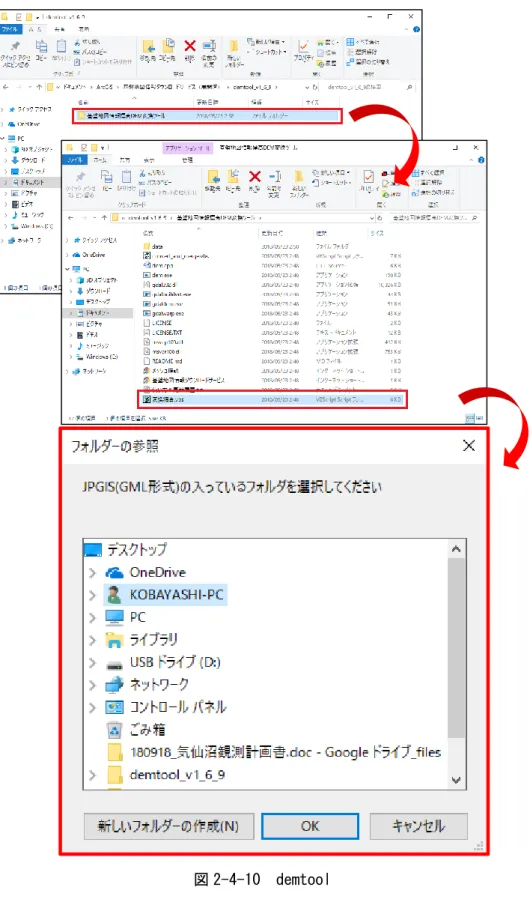Click the ネットワーク network icon
This screenshot has width=530, height=911.
(x=114, y=685)
